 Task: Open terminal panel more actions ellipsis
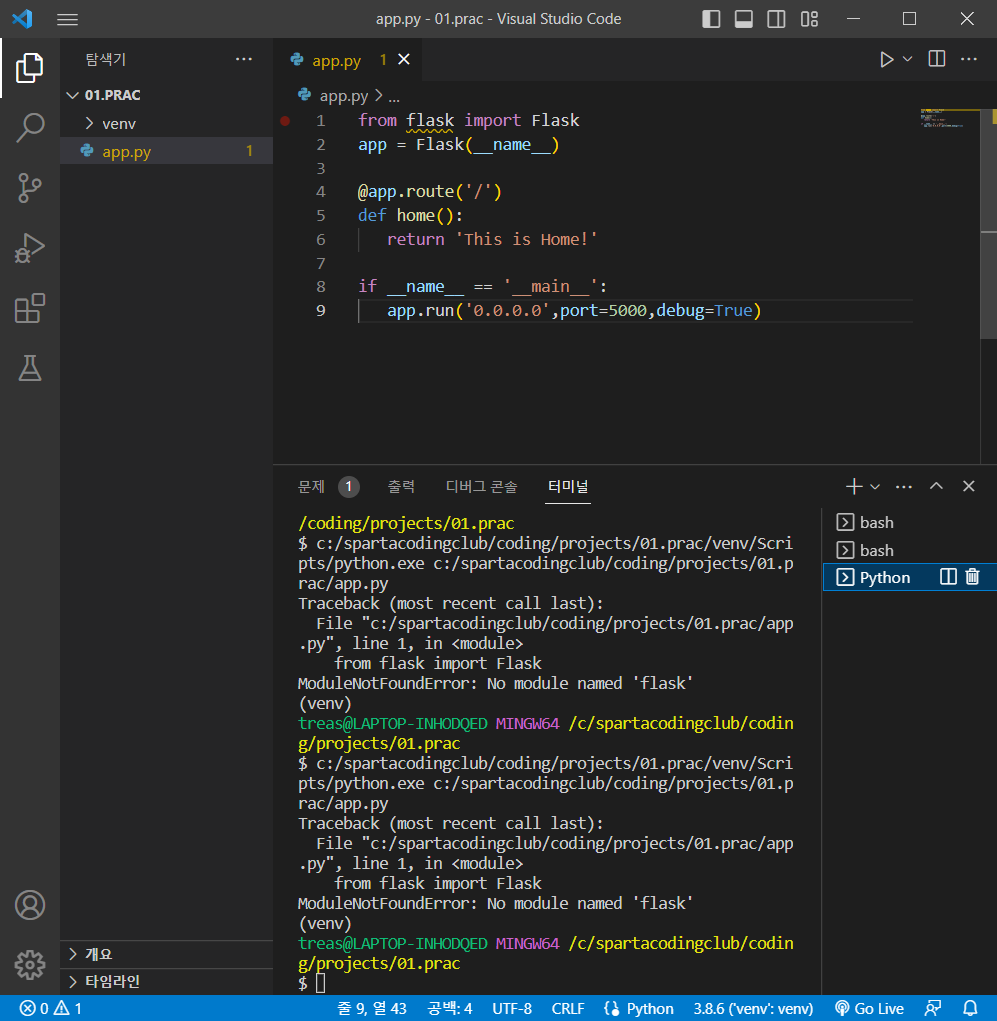(904, 486)
